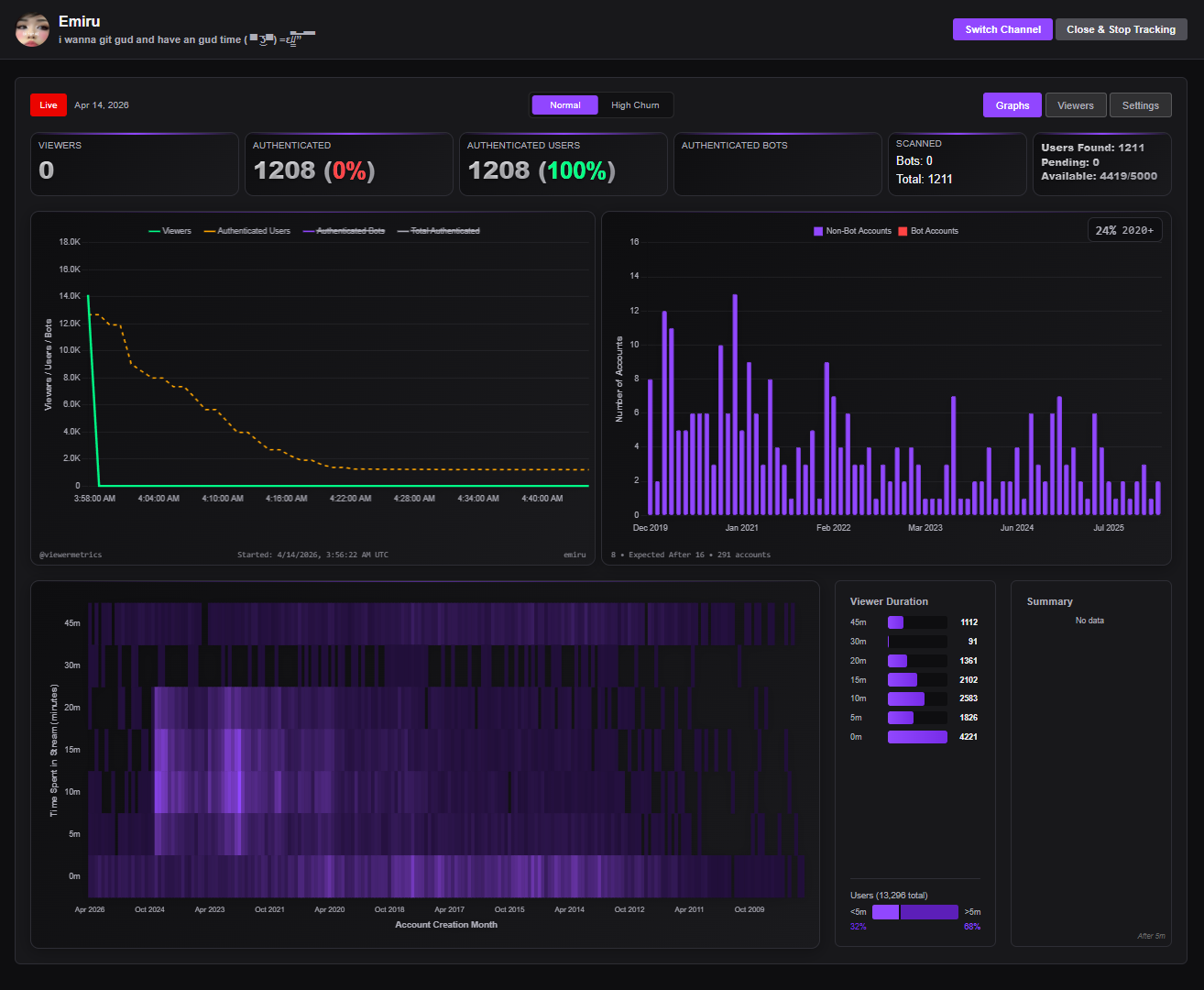Click Close & Stop Tracking button
Image resolution: width=1204 pixels, height=990 pixels.
click(1121, 29)
